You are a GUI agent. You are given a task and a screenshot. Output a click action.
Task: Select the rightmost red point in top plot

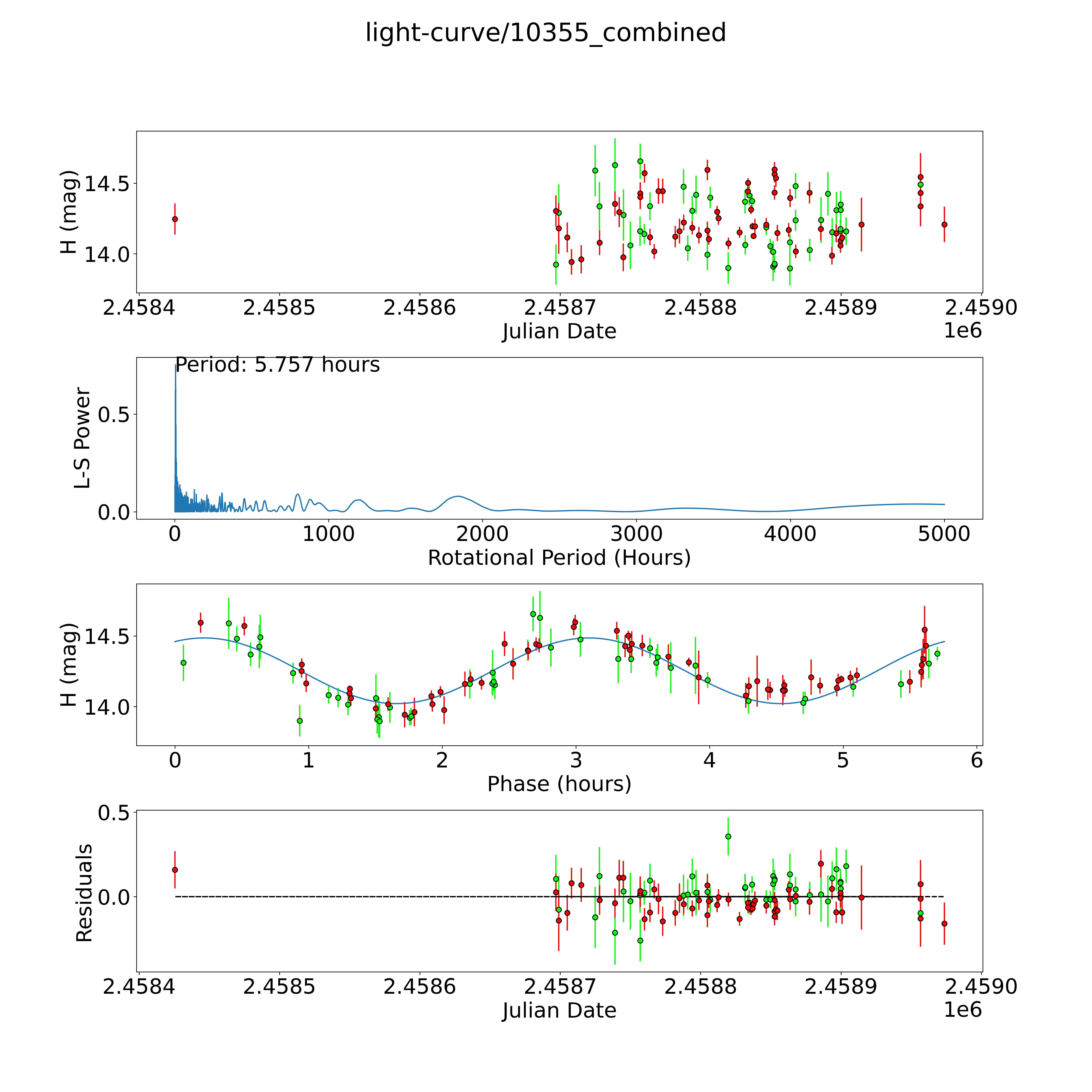(944, 224)
